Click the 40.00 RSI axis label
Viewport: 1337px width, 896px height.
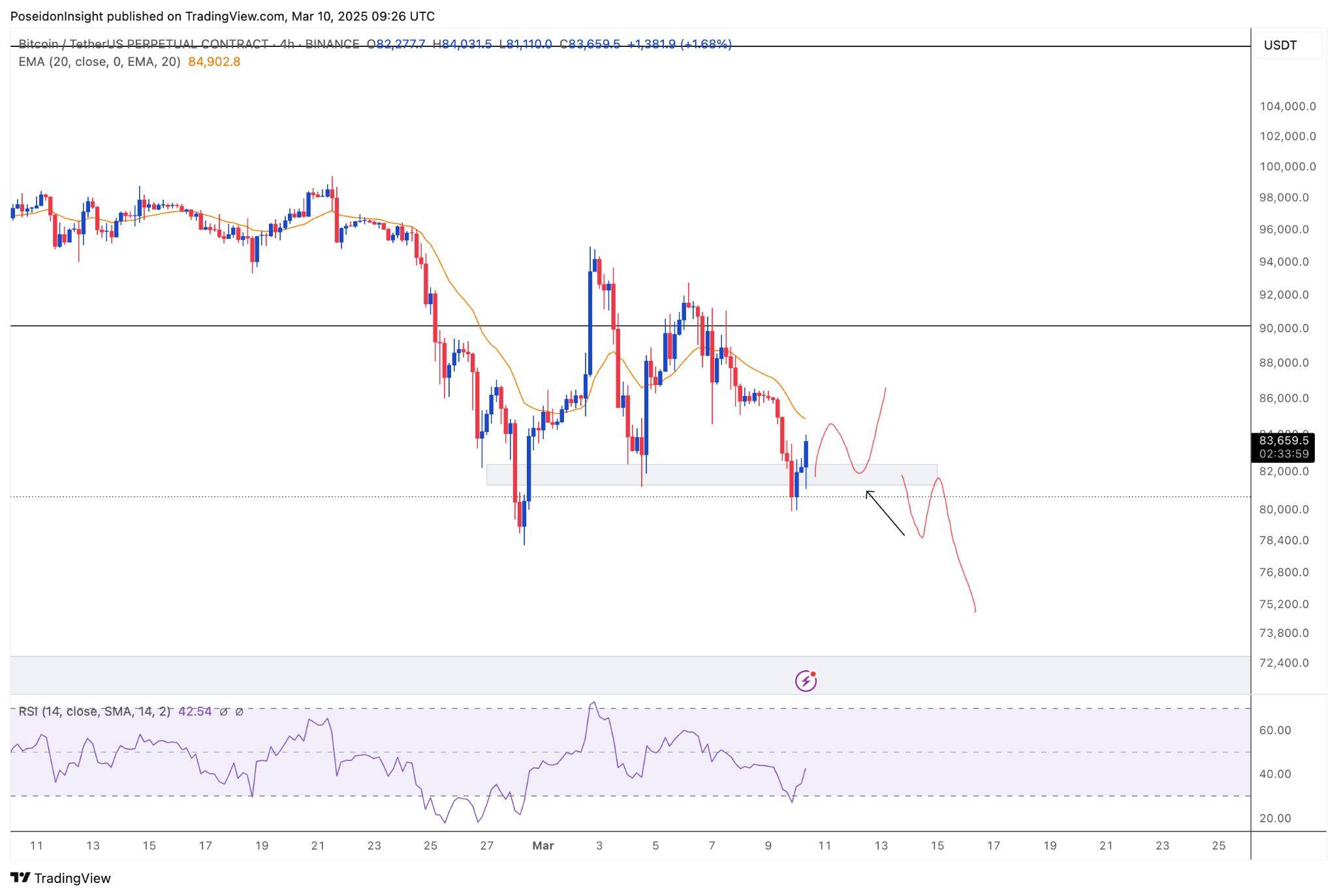(1275, 774)
